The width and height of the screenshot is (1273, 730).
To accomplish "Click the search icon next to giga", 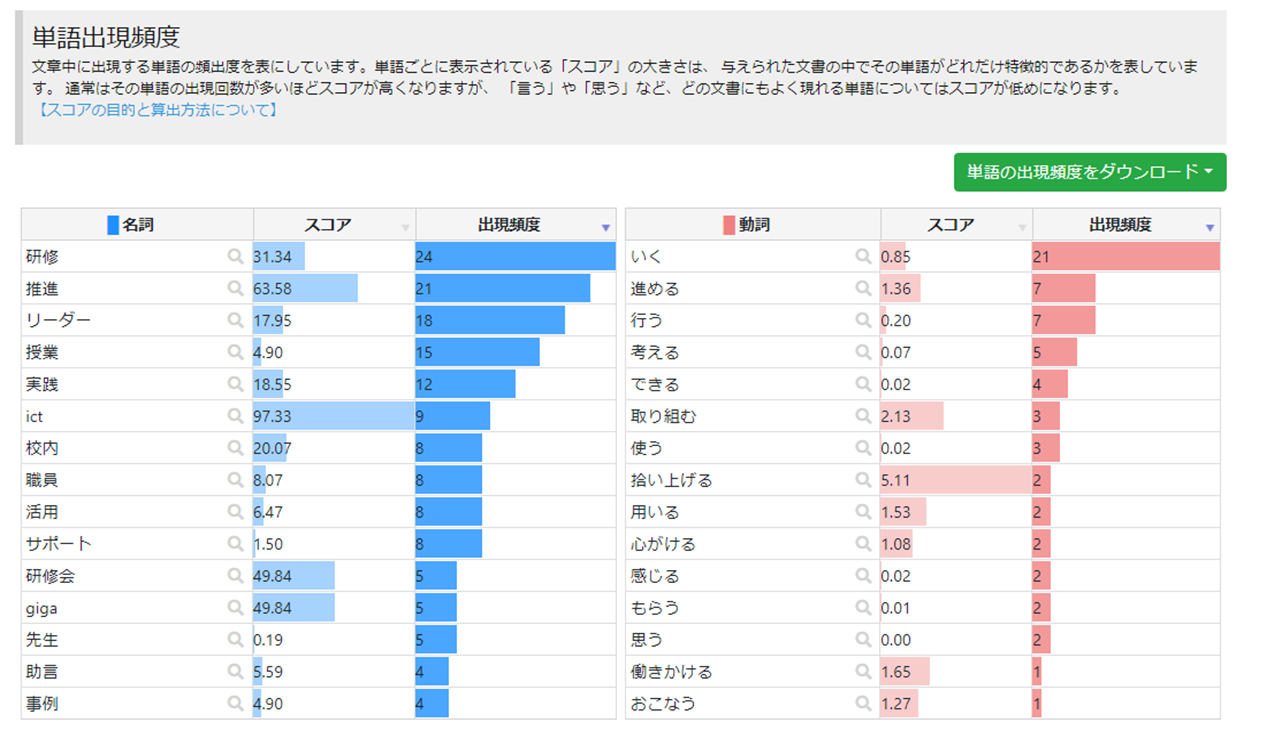I will tap(235, 608).
